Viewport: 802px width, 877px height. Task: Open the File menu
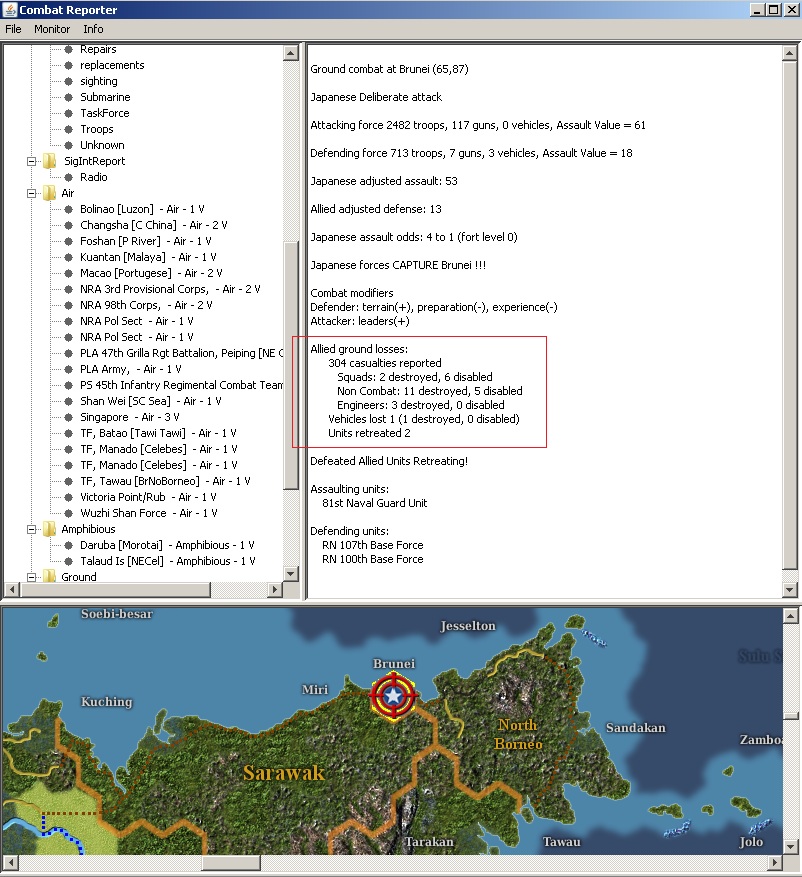[13, 29]
